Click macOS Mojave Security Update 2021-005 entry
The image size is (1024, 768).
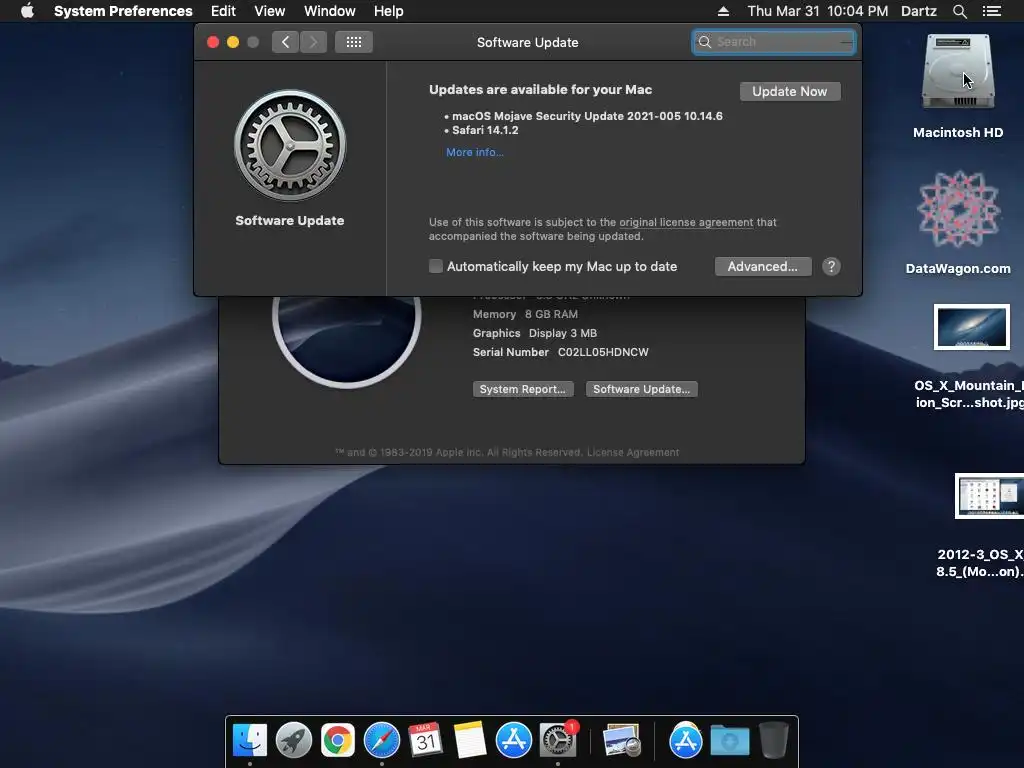[587, 116]
